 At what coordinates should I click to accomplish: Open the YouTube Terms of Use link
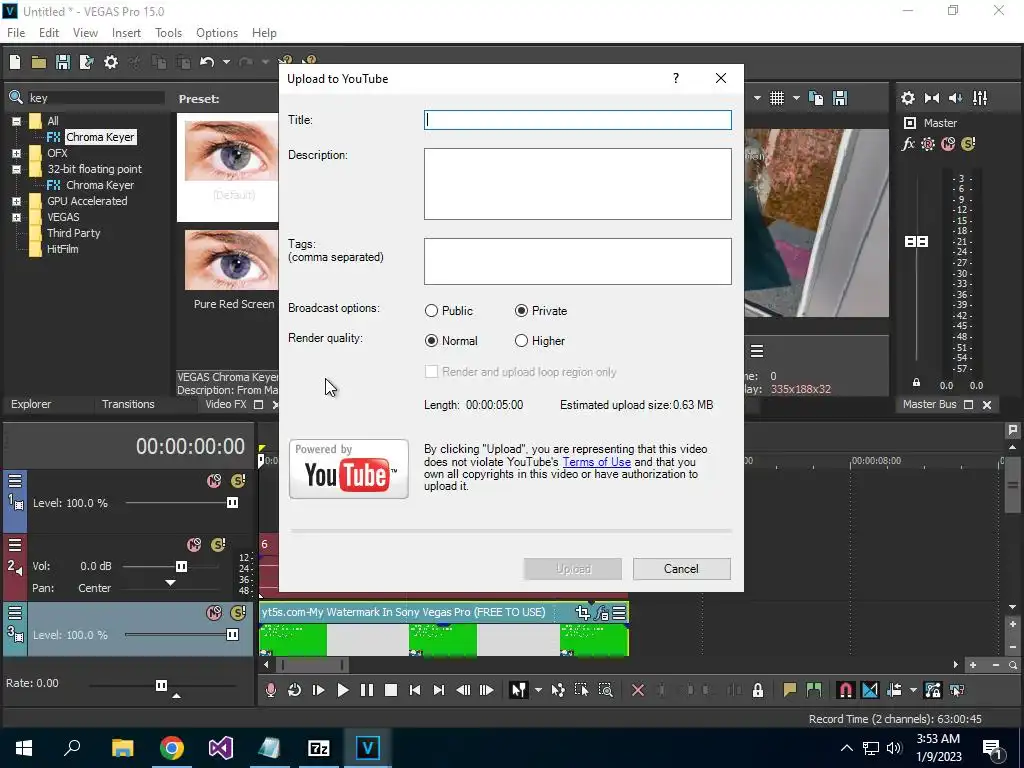pos(596,462)
